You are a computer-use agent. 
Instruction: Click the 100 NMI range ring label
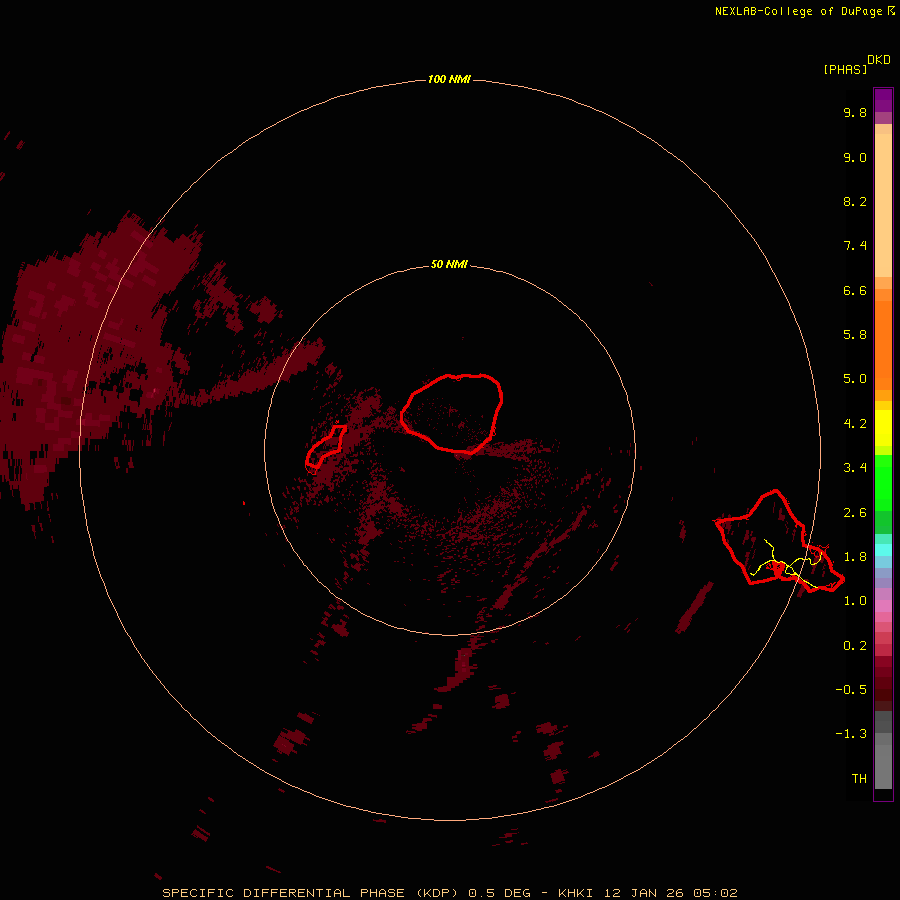pyautogui.click(x=449, y=79)
